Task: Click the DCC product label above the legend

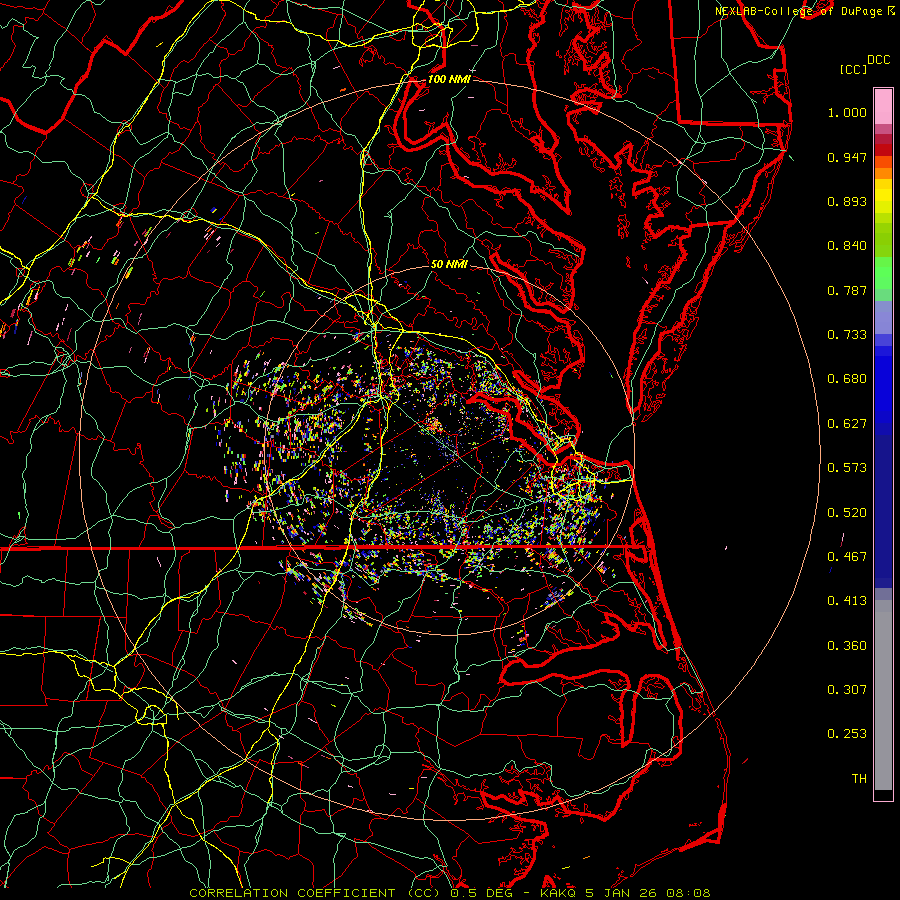Action: [879, 60]
